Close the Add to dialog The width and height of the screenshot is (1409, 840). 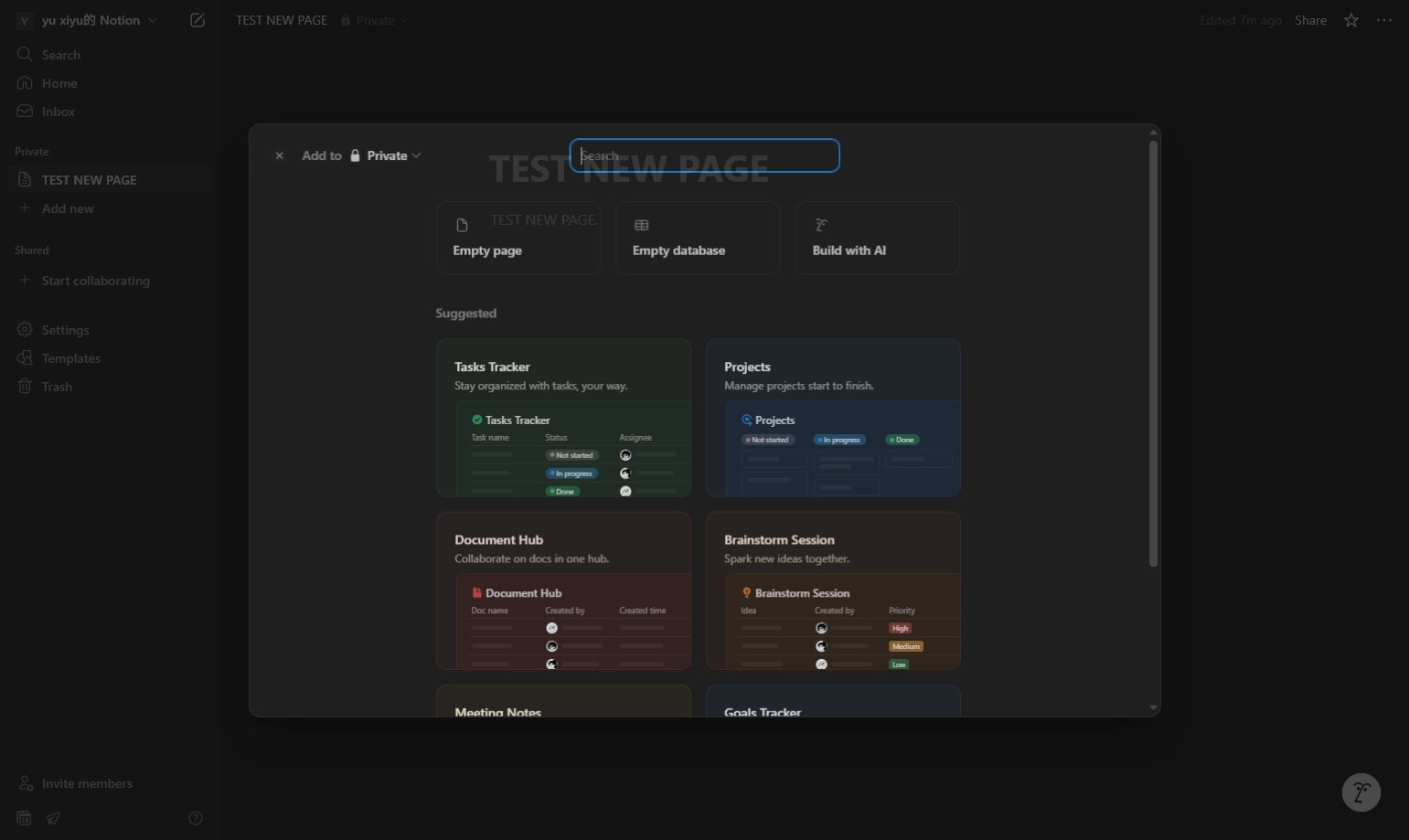click(x=280, y=155)
